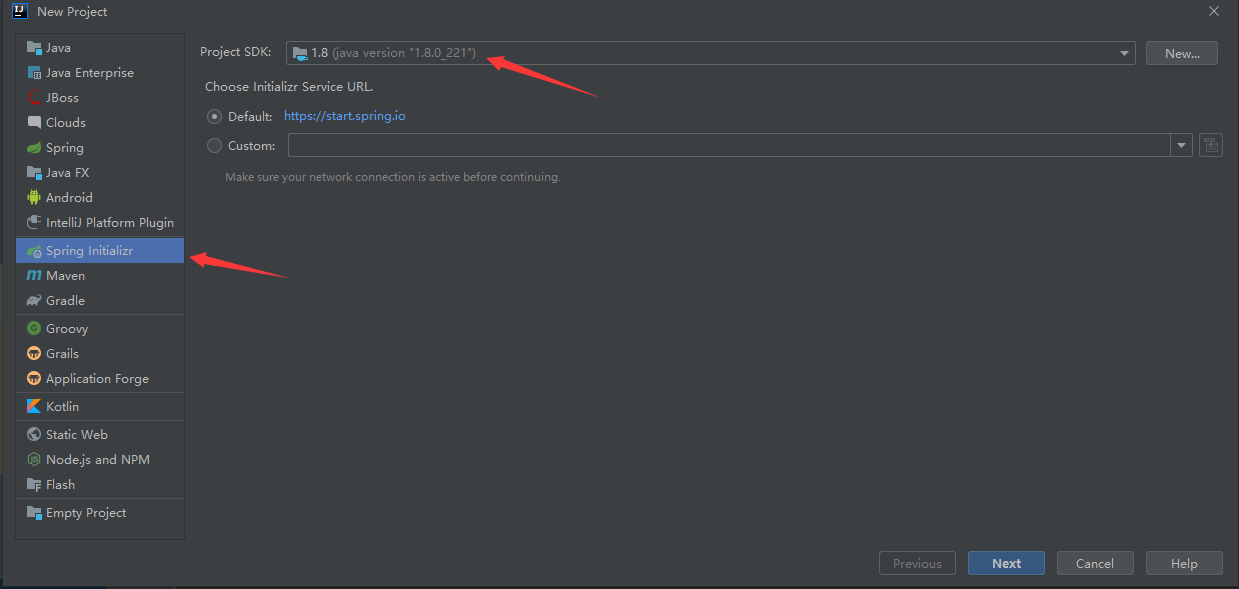Viewport: 1239px width, 589px height.
Task: Close the New Project dialog
Action: click(1214, 11)
